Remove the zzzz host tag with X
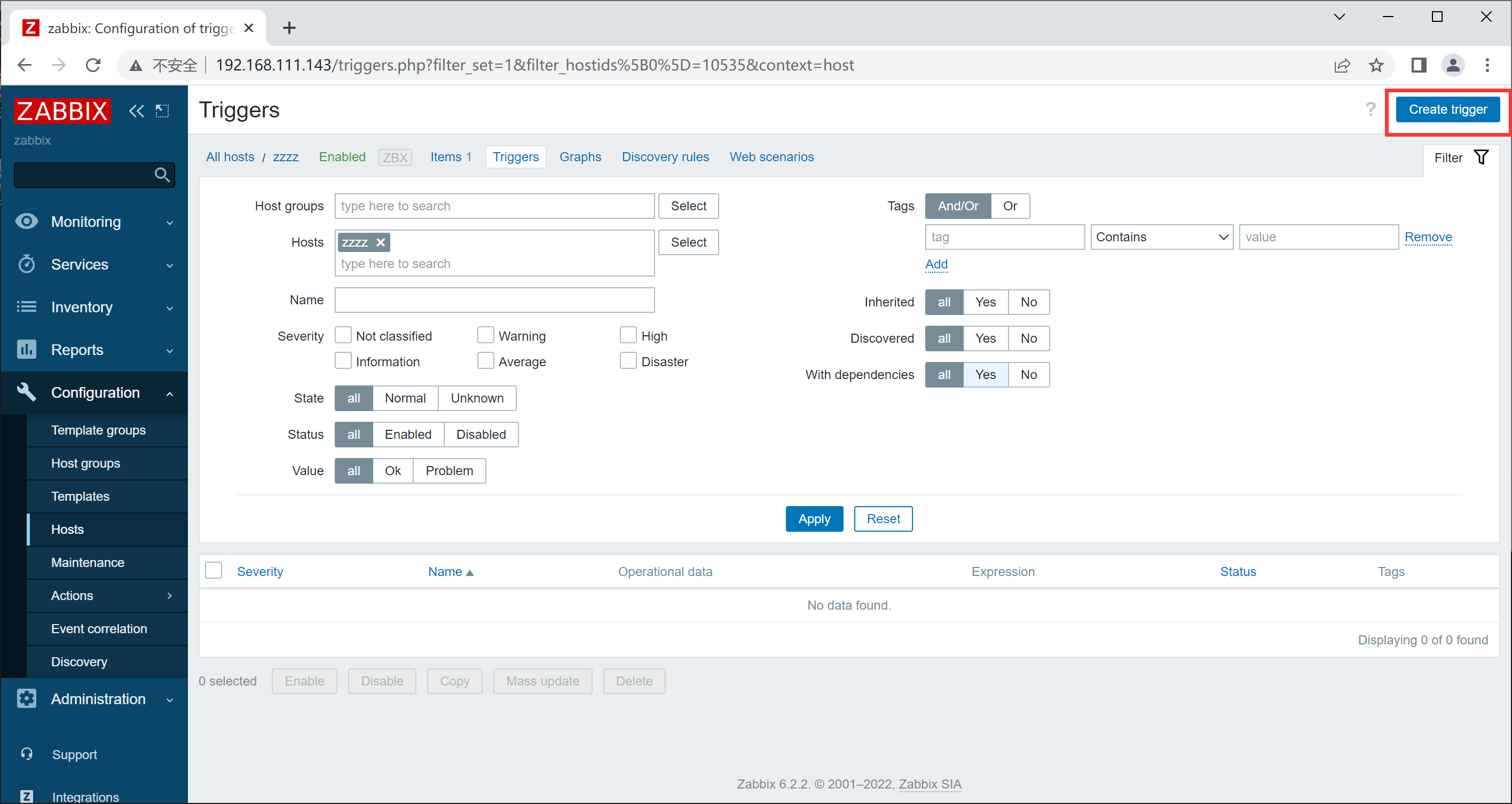 380,242
